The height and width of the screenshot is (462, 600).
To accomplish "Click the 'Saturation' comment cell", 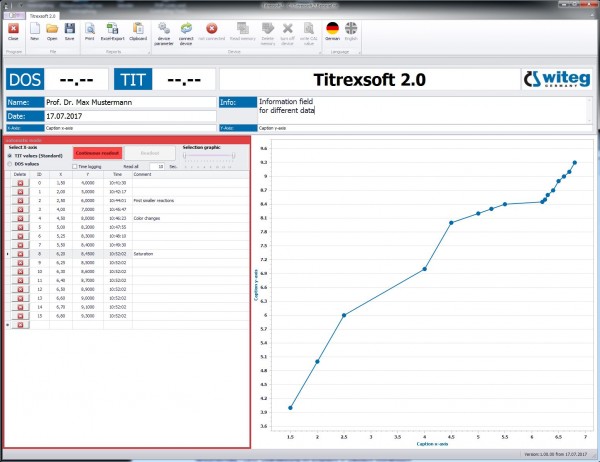I will tap(191, 254).
